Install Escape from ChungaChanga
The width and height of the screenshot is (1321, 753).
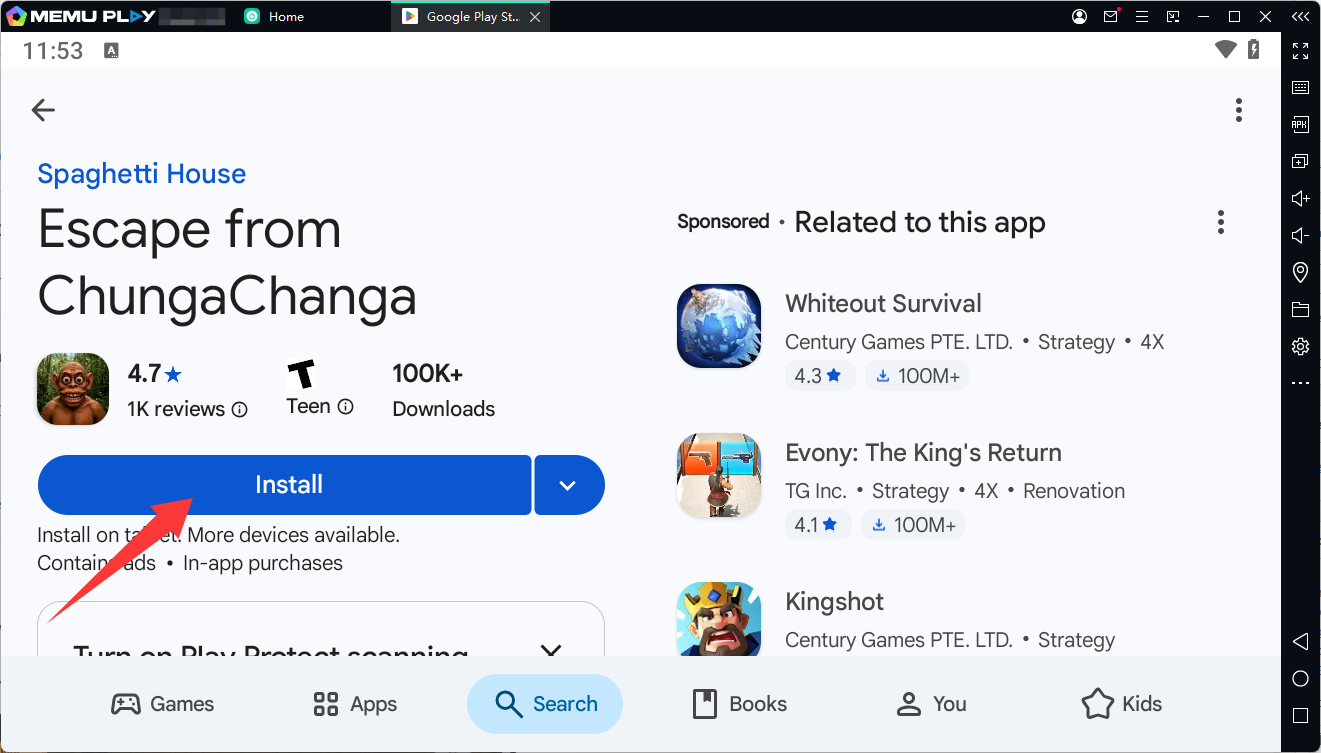[x=284, y=485]
